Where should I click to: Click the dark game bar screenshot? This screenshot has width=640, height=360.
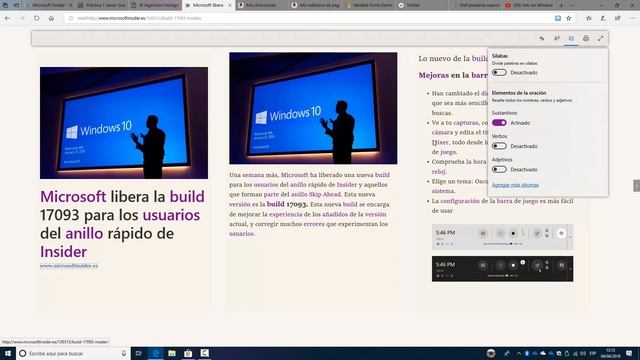click(502, 269)
